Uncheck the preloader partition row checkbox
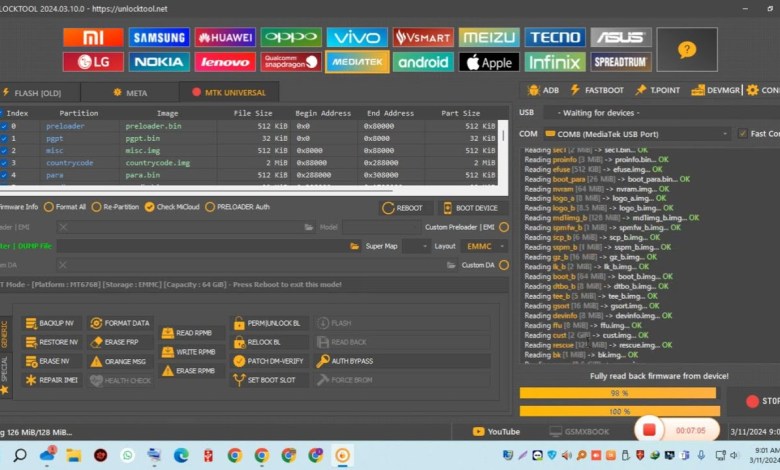780x470 pixels. pos(4,127)
